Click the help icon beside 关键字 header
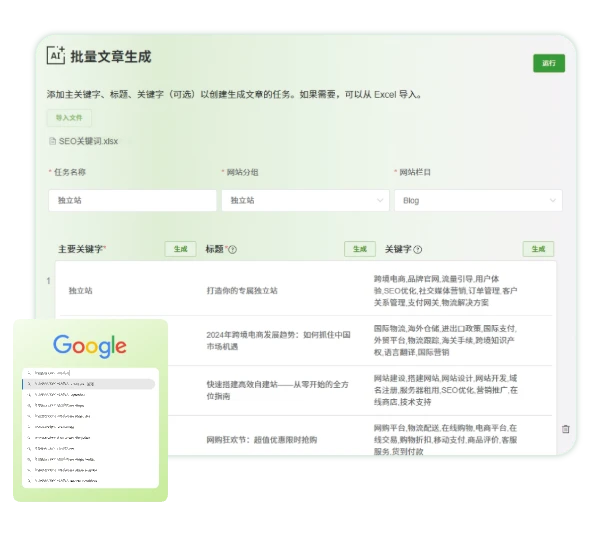This screenshot has height=538, width=608. click(x=418, y=249)
